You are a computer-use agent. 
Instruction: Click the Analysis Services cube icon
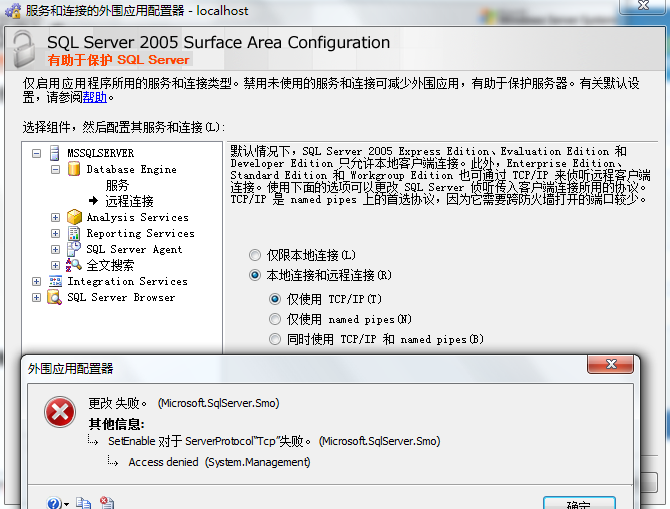(x=74, y=217)
